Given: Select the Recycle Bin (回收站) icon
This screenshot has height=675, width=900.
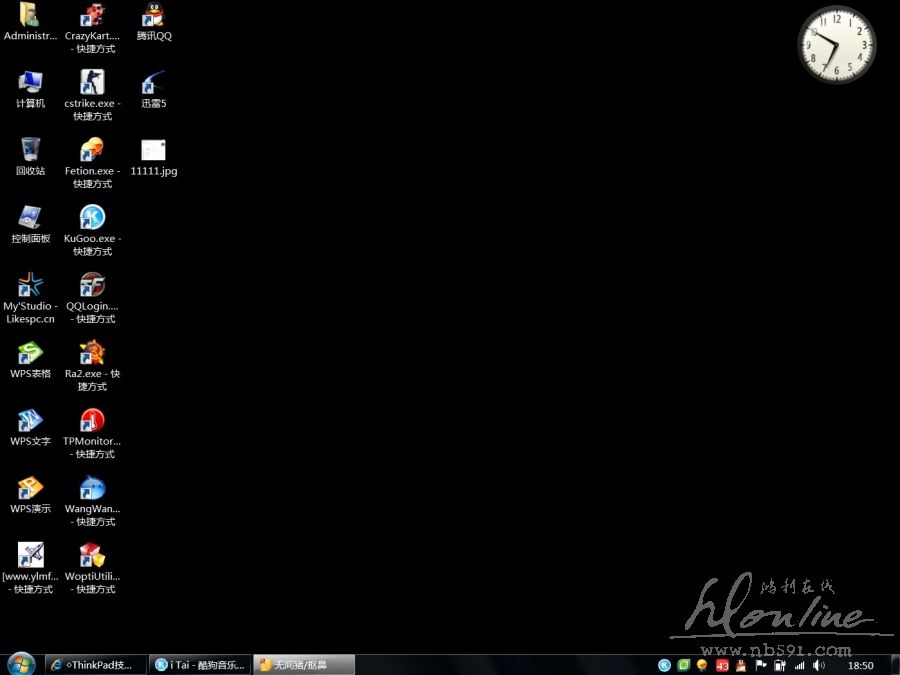Looking at the screenshot, I should coord(30,150).
